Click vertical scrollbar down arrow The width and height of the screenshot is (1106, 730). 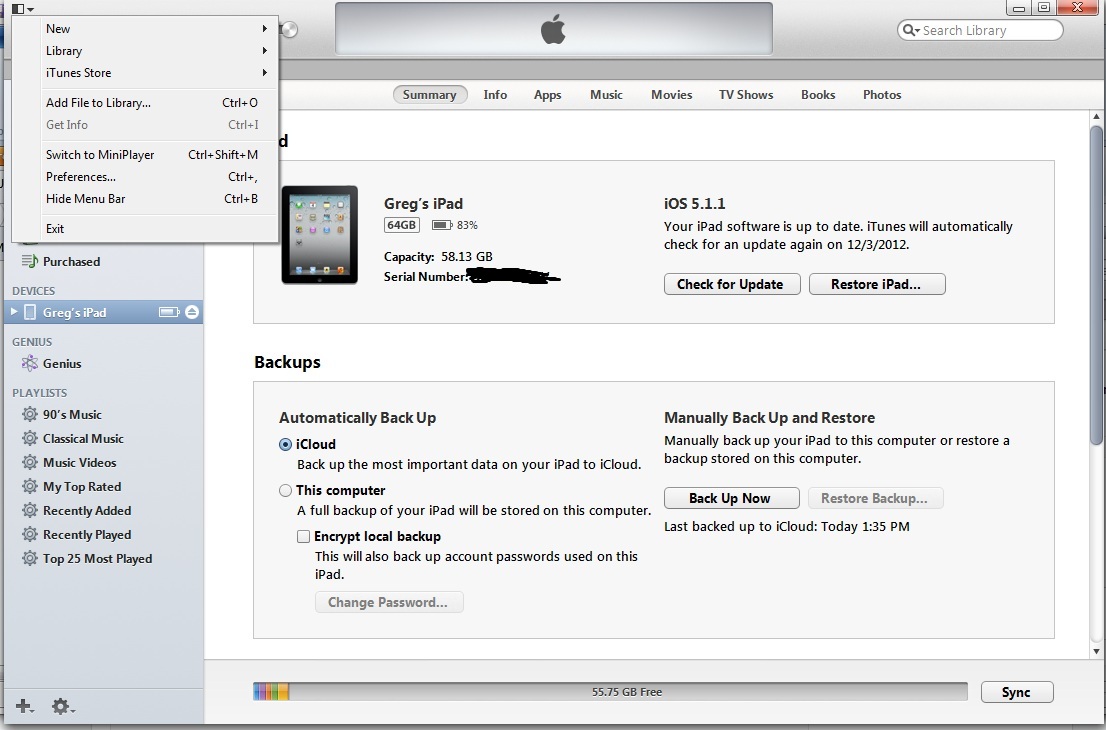[x=1096, y=652]
